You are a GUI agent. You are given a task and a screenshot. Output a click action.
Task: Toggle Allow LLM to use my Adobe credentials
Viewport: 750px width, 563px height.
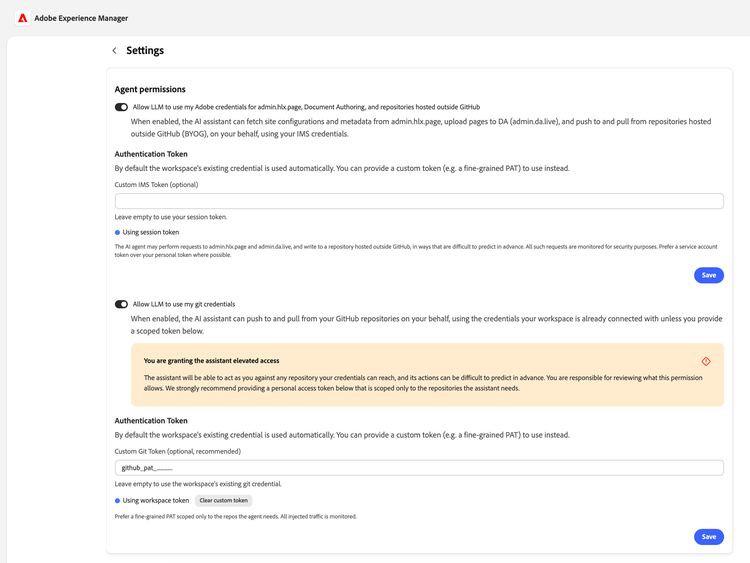point(121,107)
